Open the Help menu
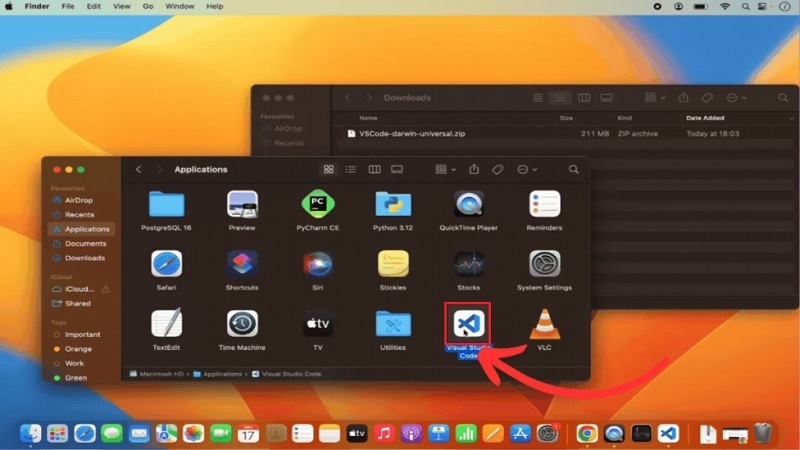 [215, 7]
